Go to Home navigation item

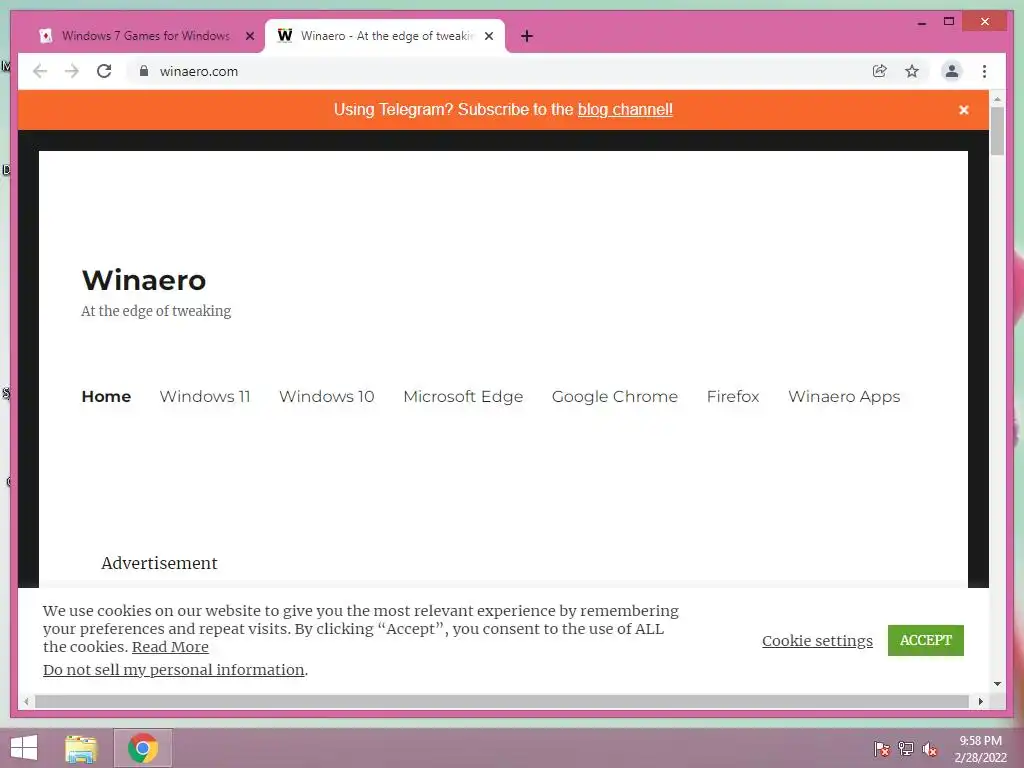point(106,396)
